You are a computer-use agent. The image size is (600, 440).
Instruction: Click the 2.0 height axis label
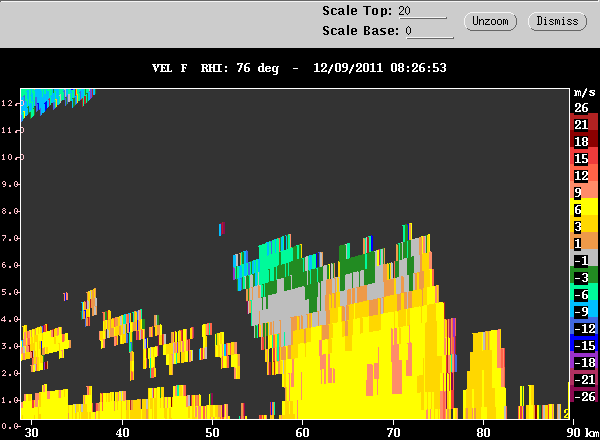point(10,373)
